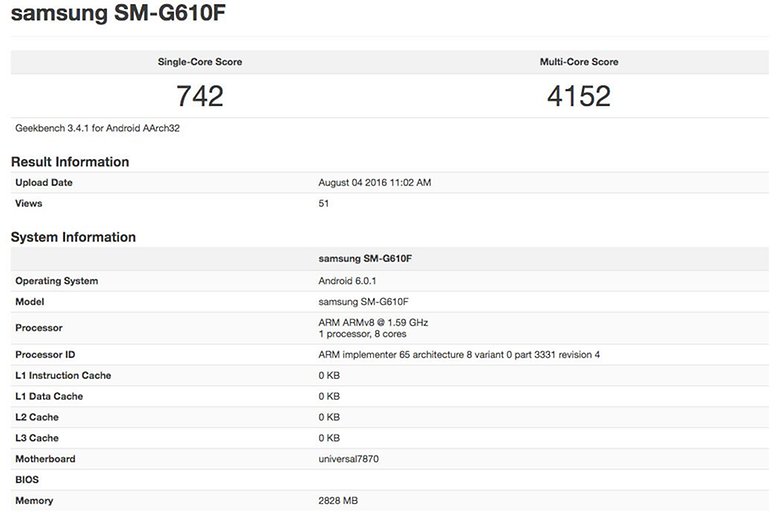
Task: Click the universal7870 motherboard value
Action: pyautogui.click(x=349, y=459)
